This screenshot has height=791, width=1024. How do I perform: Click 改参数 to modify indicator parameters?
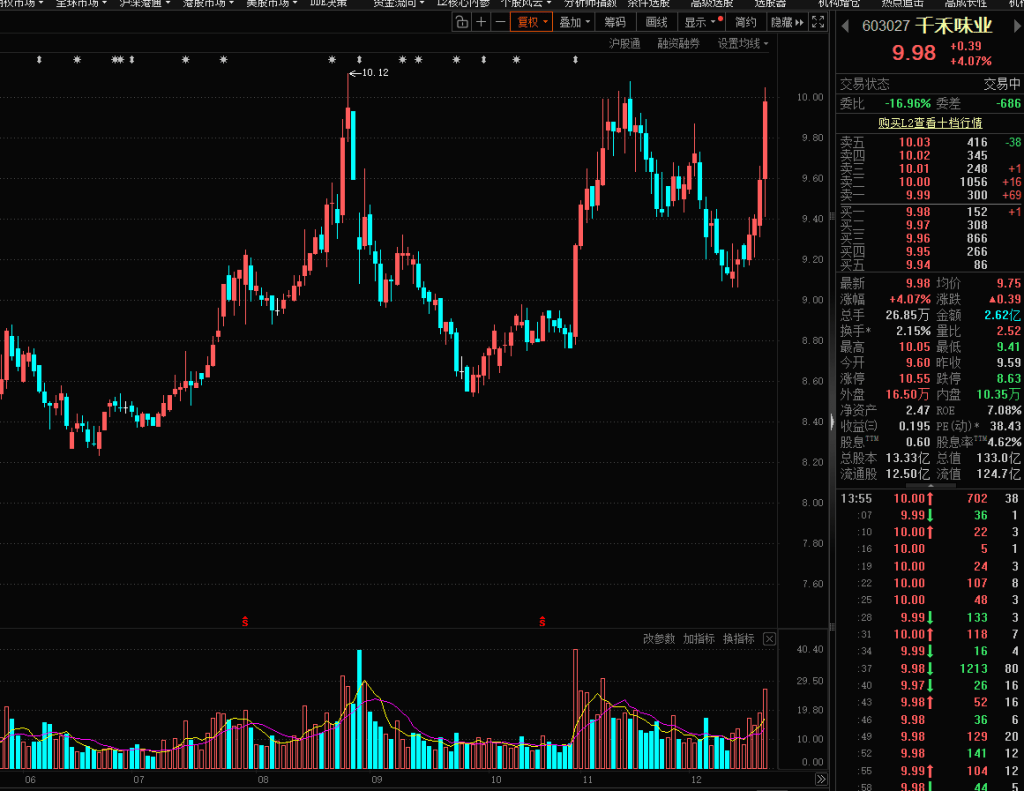[x=658, y=639]
